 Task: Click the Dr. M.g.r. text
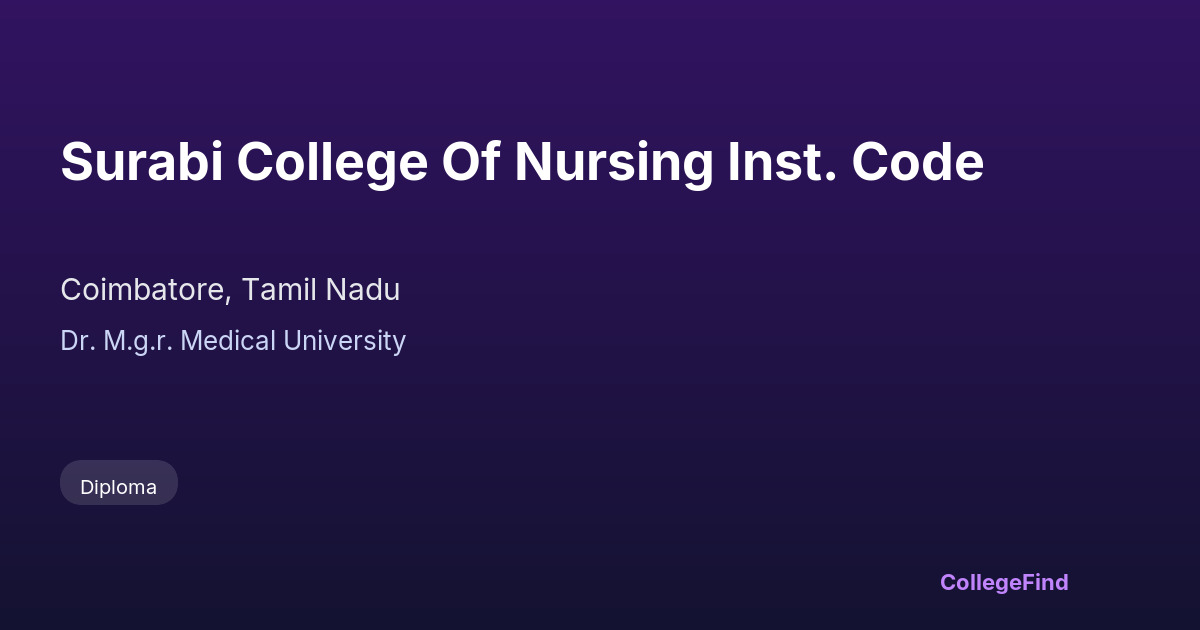[116, 341]
